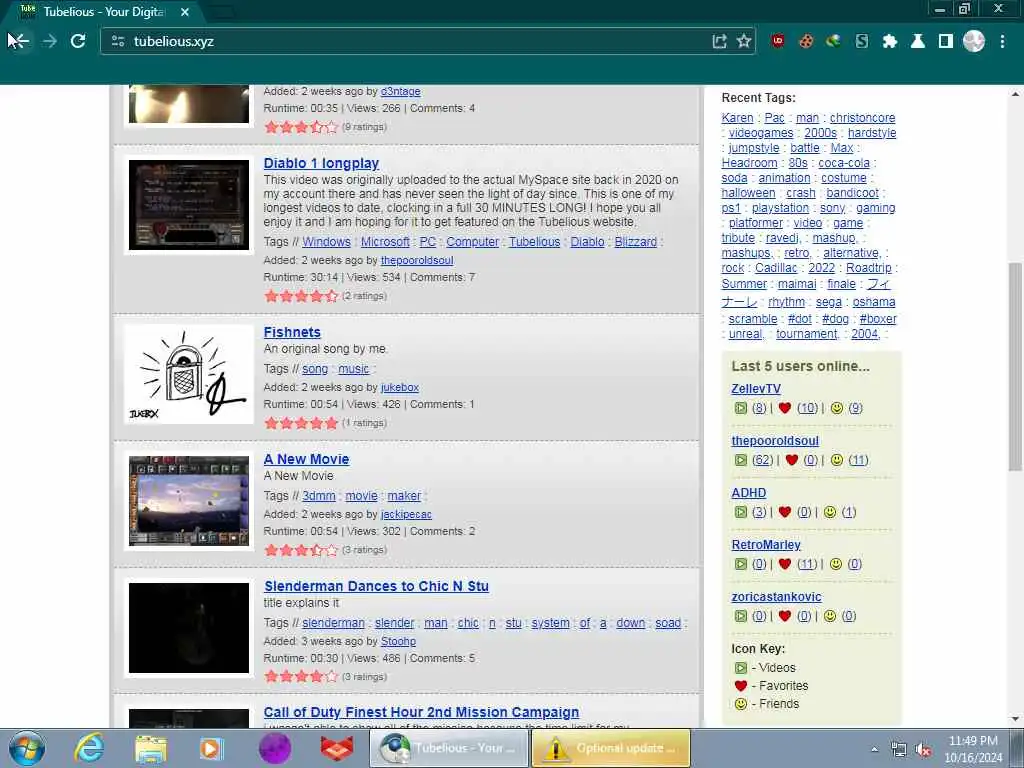Click the videos icon under thepooroldsoul

[x=741, y=460]
